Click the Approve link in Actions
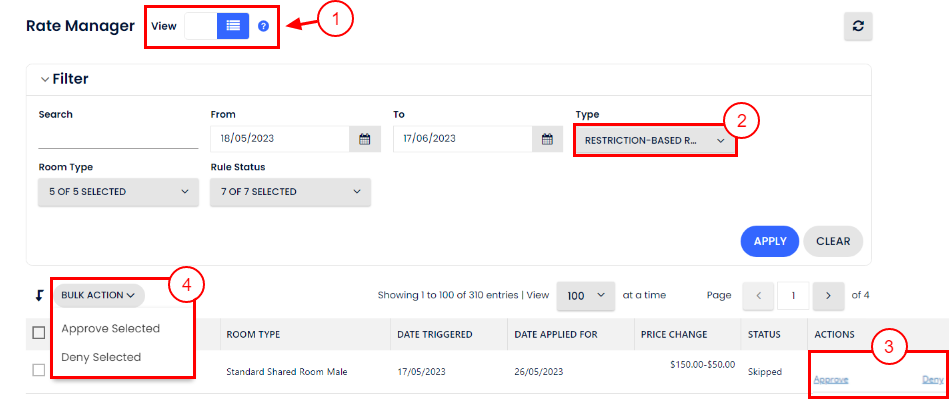The height and width of the screenshot is (402, 951). 831,380
